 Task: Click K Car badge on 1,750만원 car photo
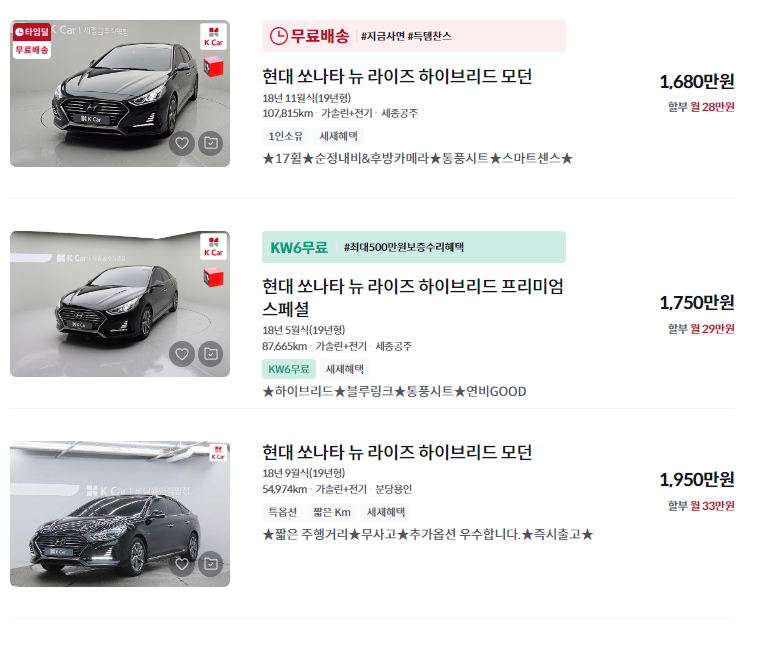tap(214, 247)
